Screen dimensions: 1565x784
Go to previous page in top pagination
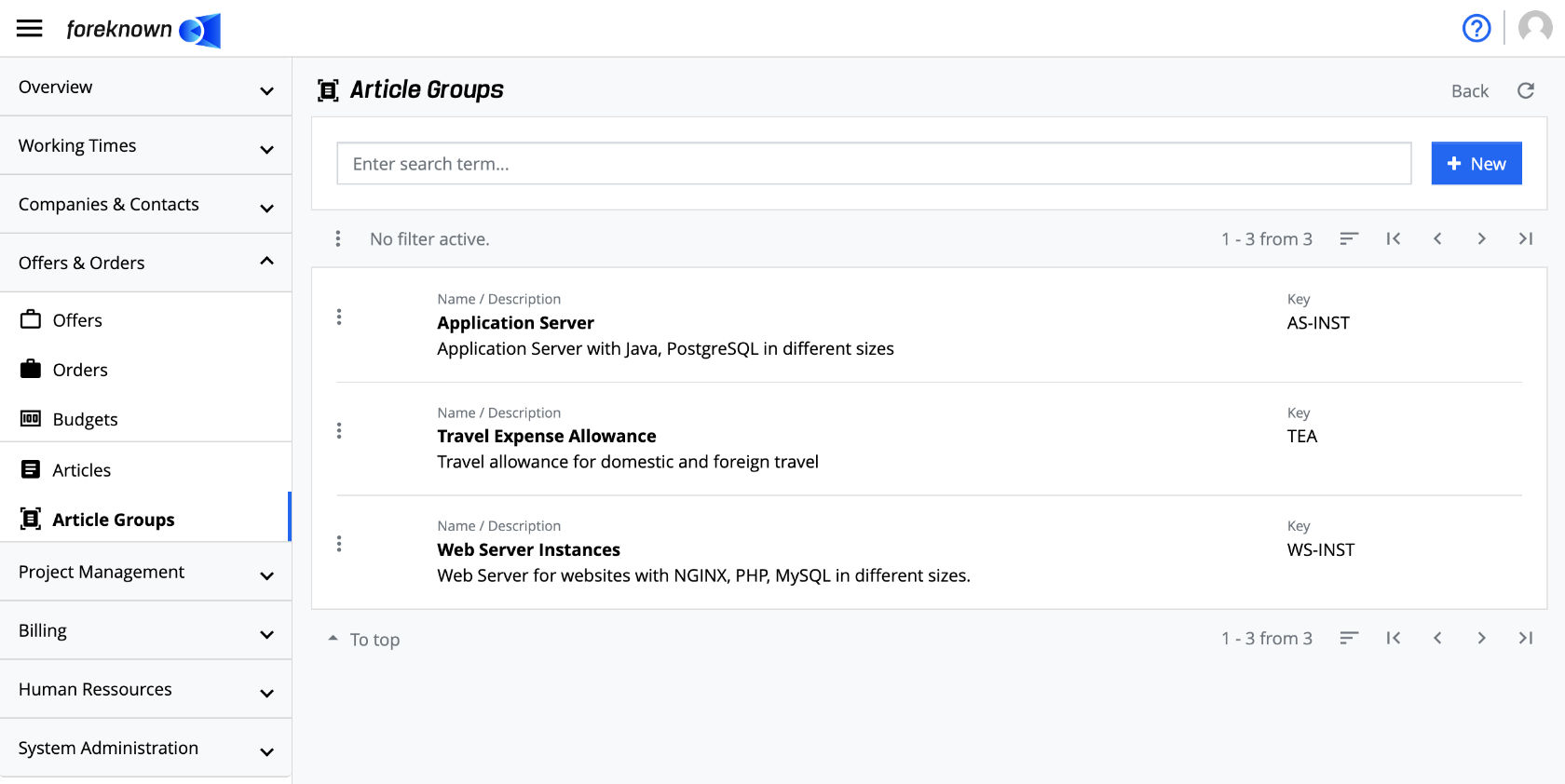pyautogui.click(x=1437, y=239)
